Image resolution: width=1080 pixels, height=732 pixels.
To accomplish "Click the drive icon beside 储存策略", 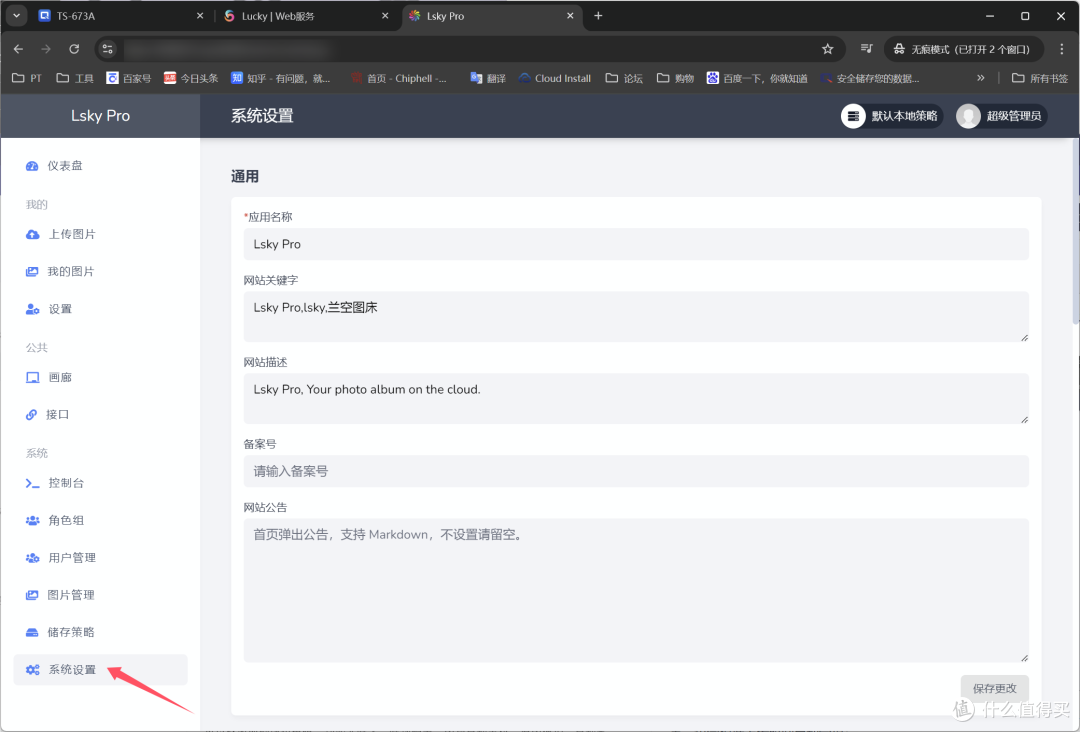I will (x=32, y=632).
